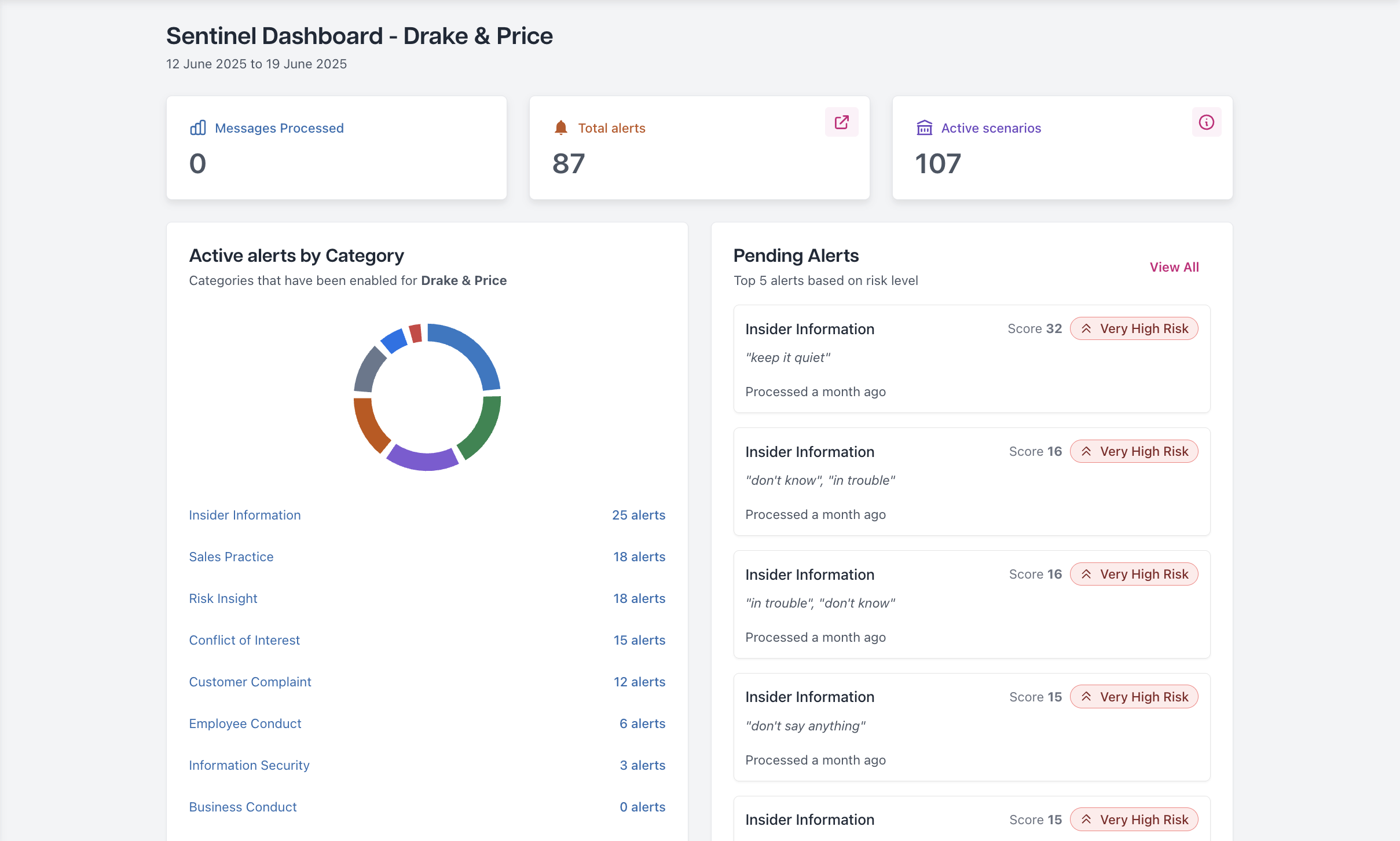The height and width of the screenshot is (841, 1400).
Task: Open View All pending alerts
Action: (1174, 267)
